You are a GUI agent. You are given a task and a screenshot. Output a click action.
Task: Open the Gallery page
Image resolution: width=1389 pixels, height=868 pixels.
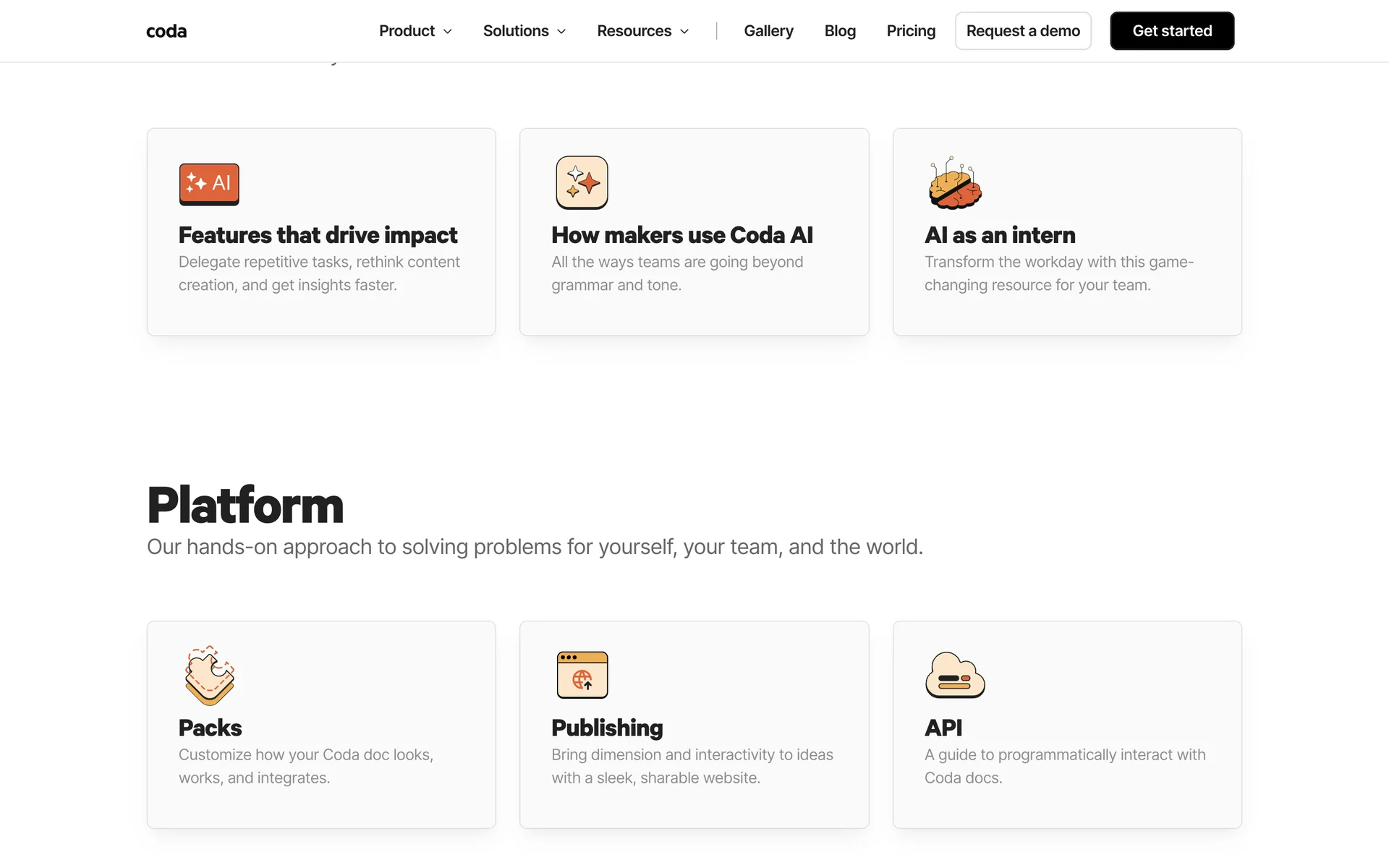(768, 31)
